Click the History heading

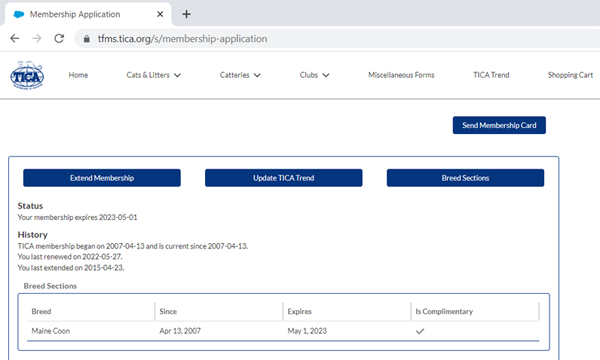point(33,235)
